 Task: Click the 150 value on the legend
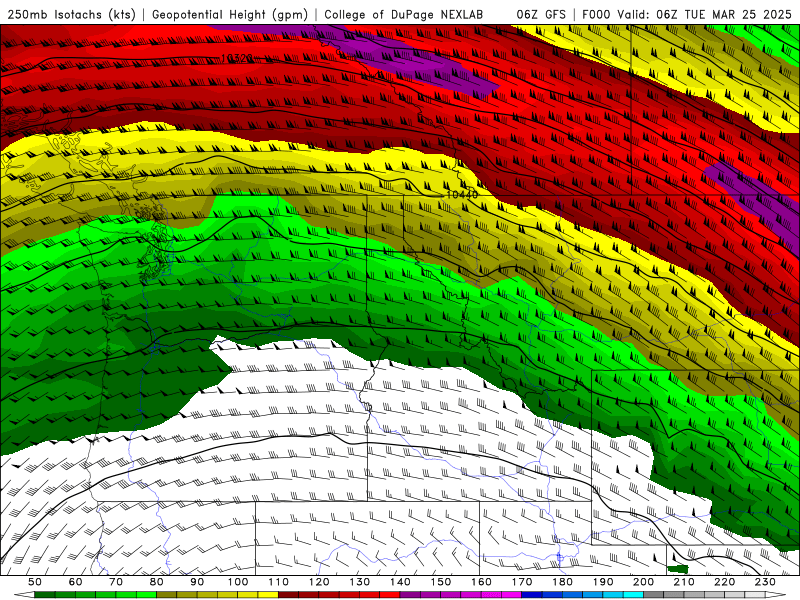coord(441,582)
